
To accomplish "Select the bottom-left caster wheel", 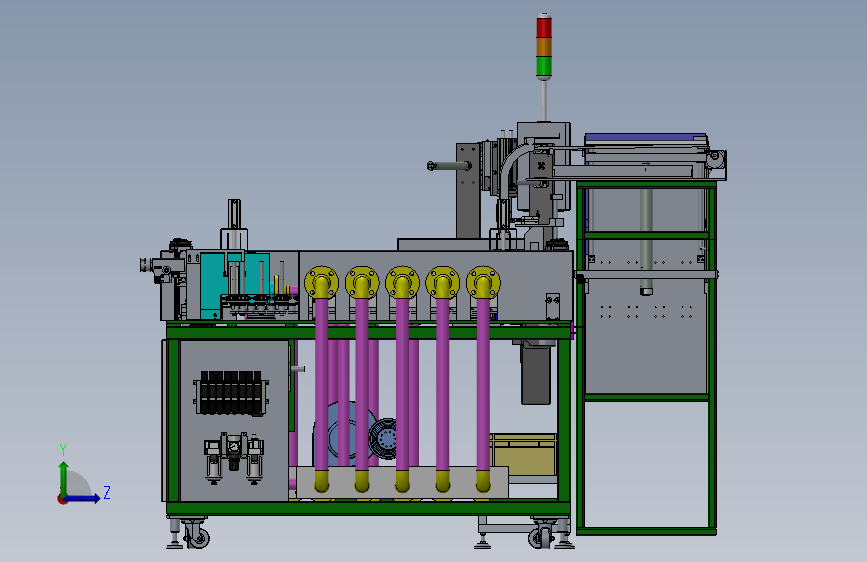I will click(x=196, y=535).
